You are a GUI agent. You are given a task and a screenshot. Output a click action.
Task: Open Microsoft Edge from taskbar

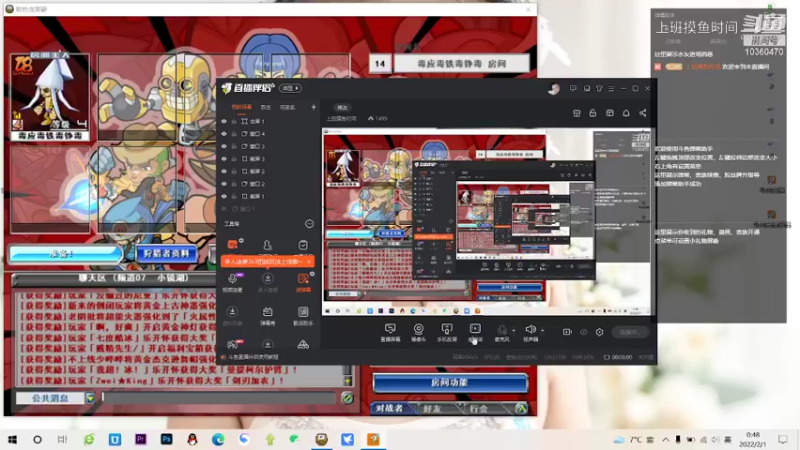pos(218,439)
